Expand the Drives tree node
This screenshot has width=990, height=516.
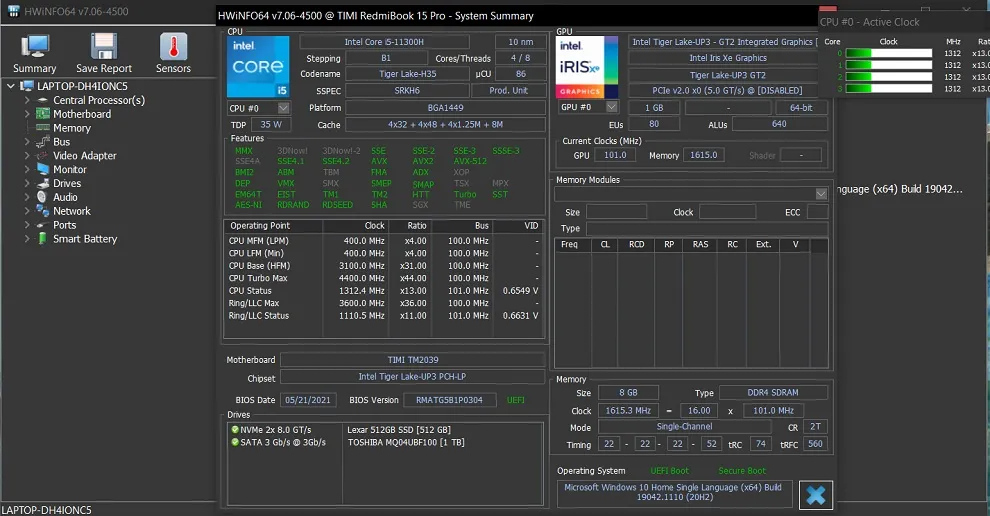point(27,183)
